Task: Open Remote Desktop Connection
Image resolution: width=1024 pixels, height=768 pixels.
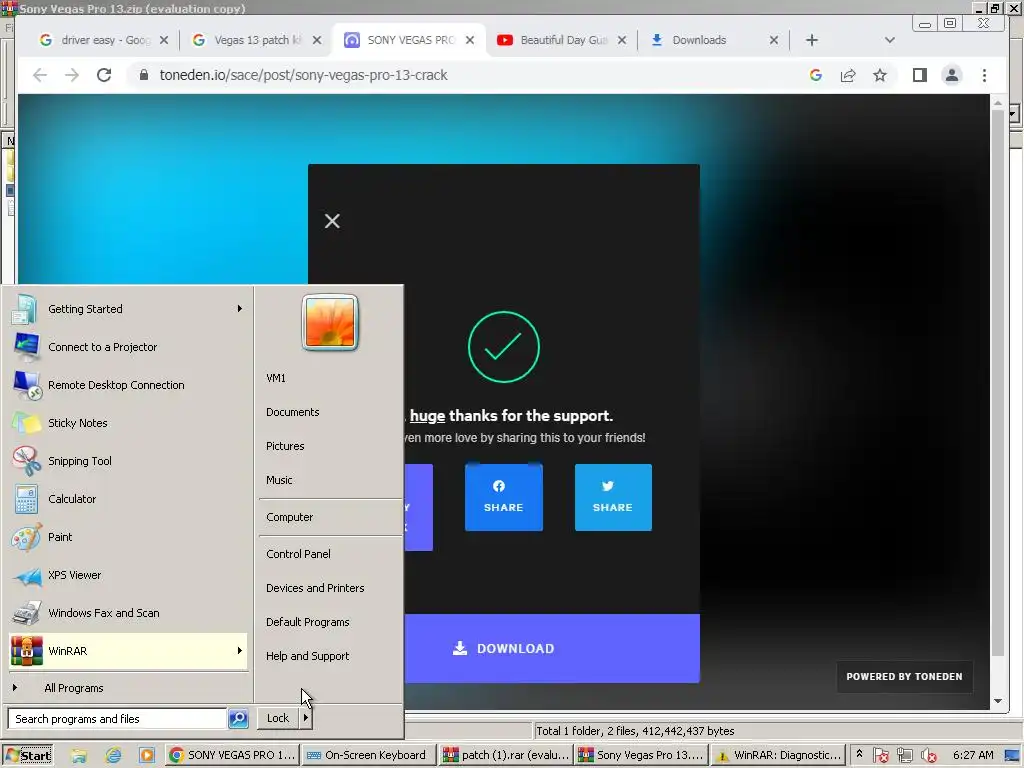Action: pos(128,385)
